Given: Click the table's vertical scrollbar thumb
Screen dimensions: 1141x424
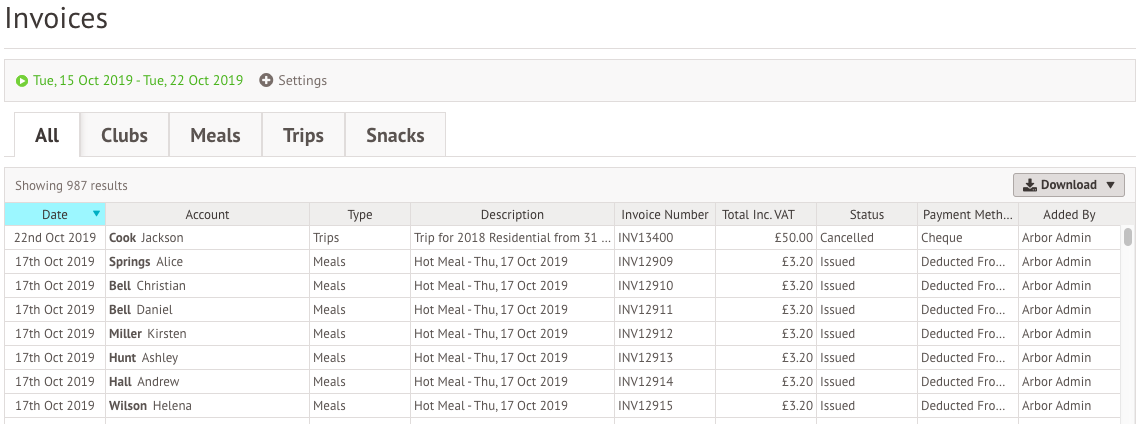Looking at the screenshot, I should coord(1128,237).
